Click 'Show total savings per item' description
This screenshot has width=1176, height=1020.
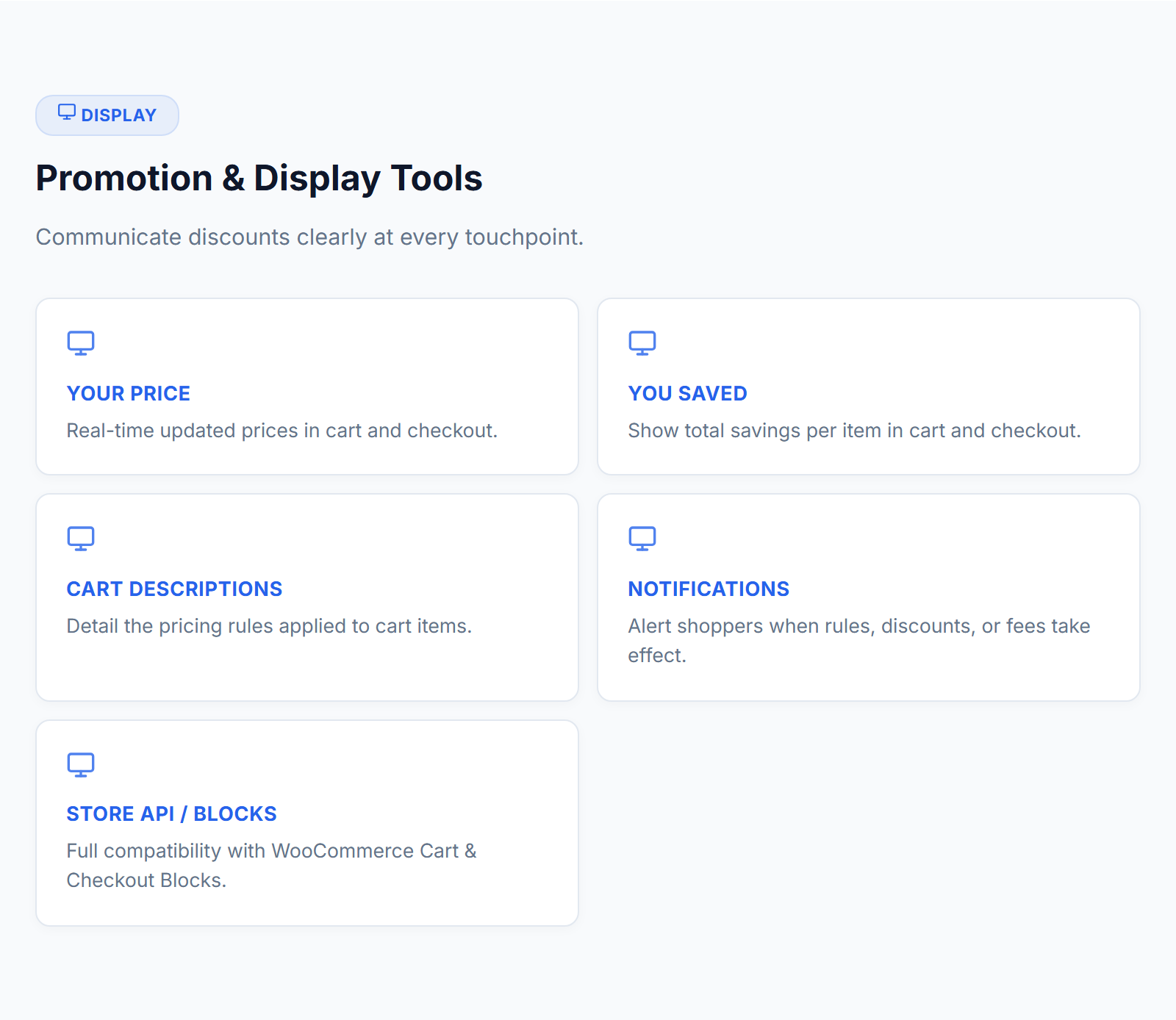[x=855, y=431]
